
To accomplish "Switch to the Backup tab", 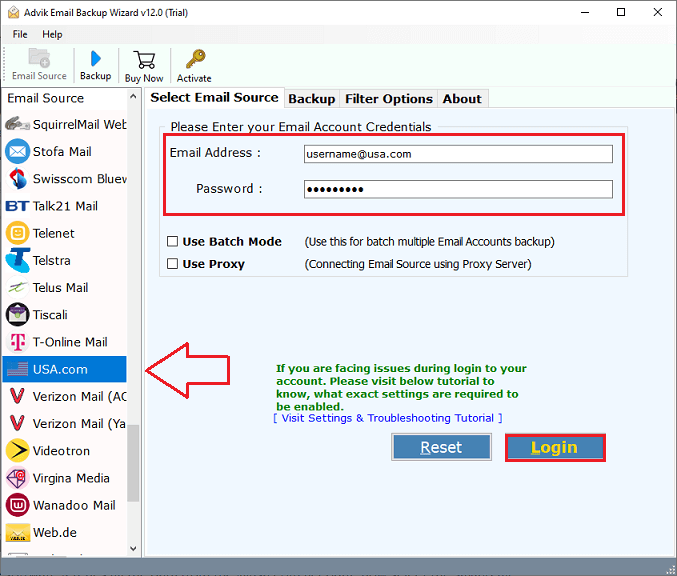I will (x=312, y=99).
